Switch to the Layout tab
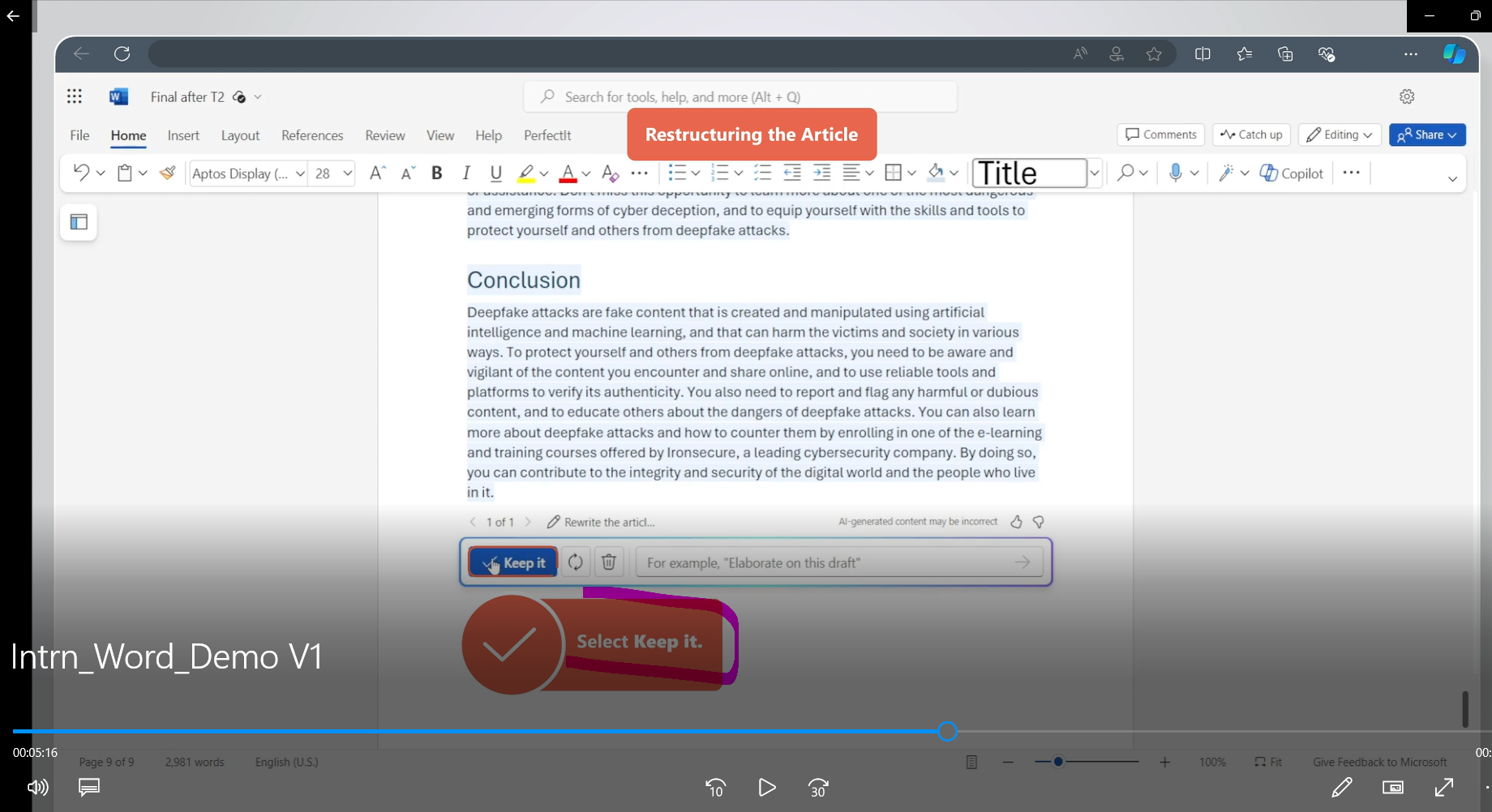1492x812 pixels. click(x=240, y=135)
